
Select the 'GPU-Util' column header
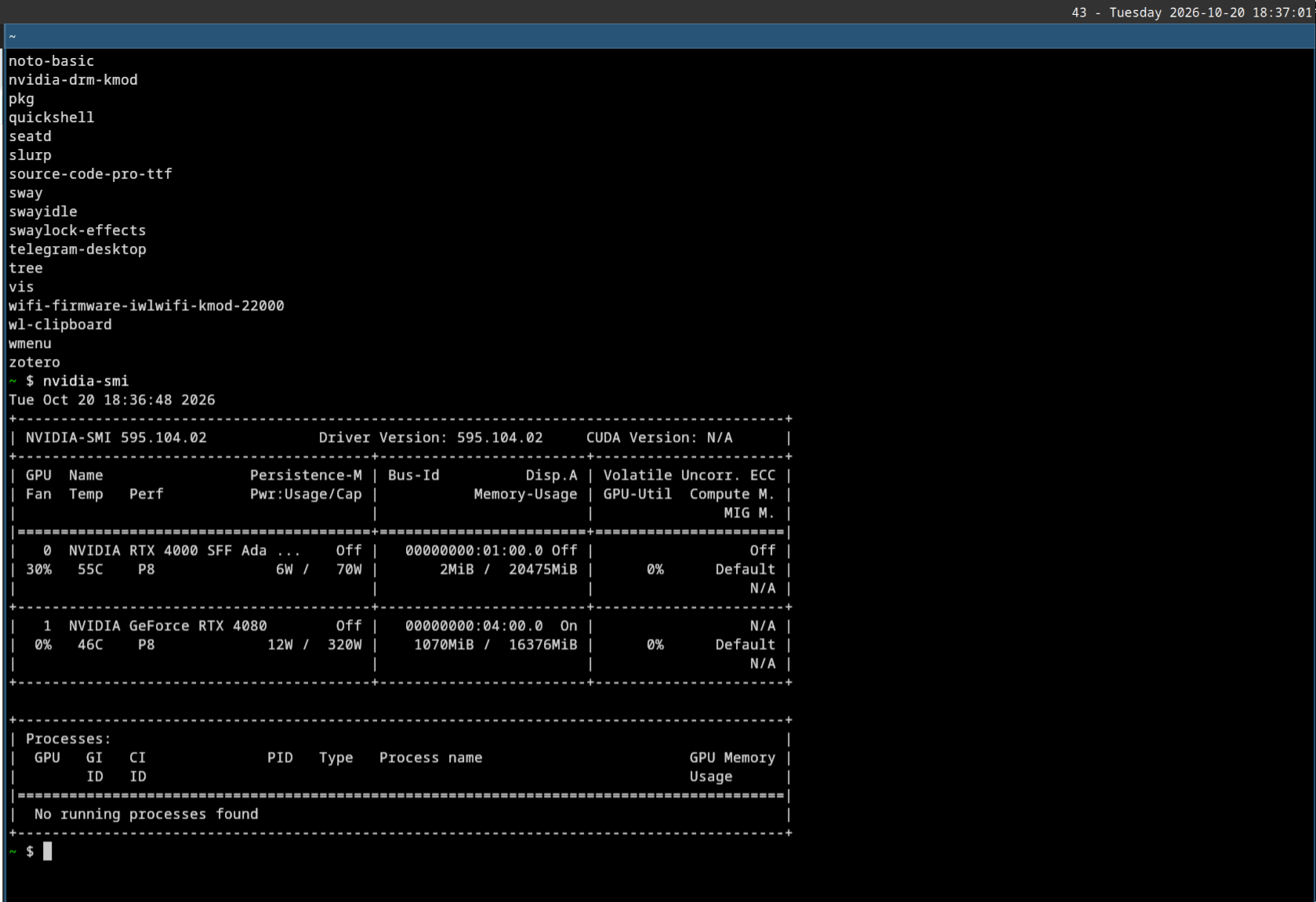coord(637,494)
